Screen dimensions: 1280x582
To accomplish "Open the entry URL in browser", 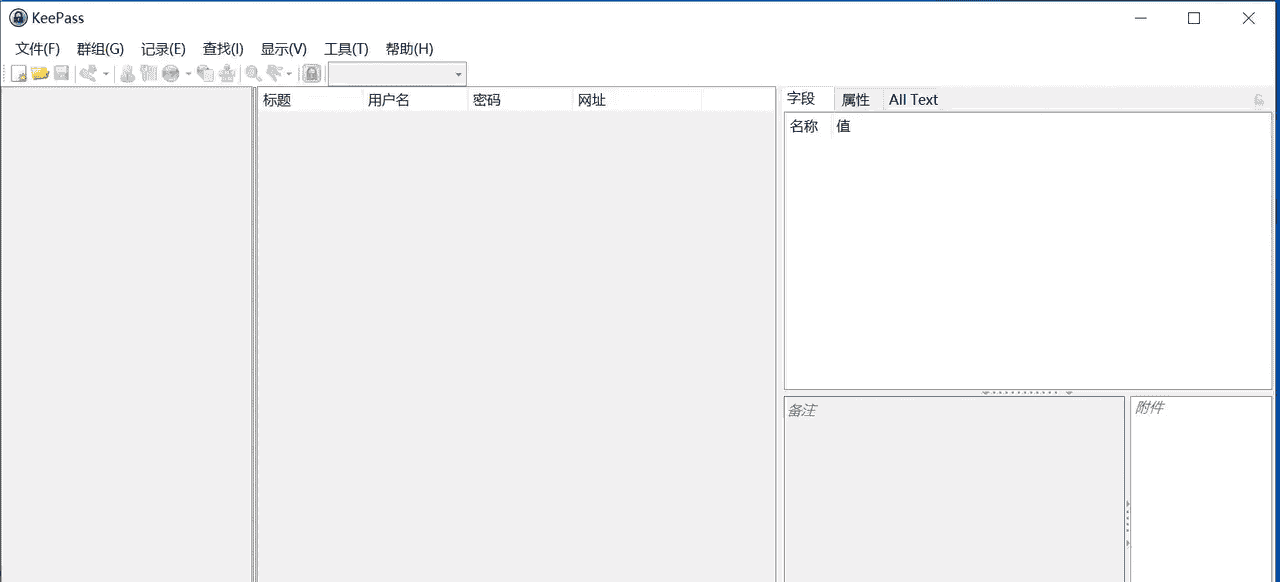I will pos(172,72).
